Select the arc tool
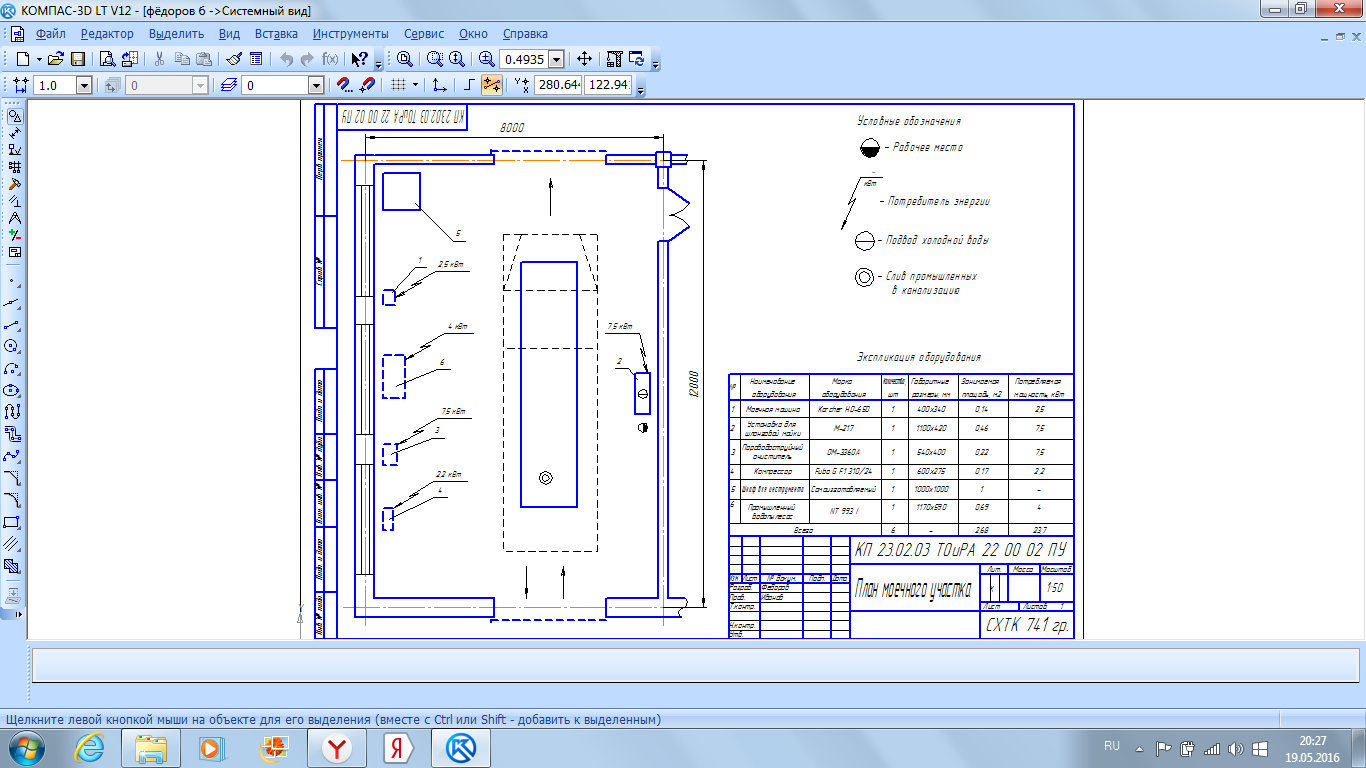 point(12,368)
